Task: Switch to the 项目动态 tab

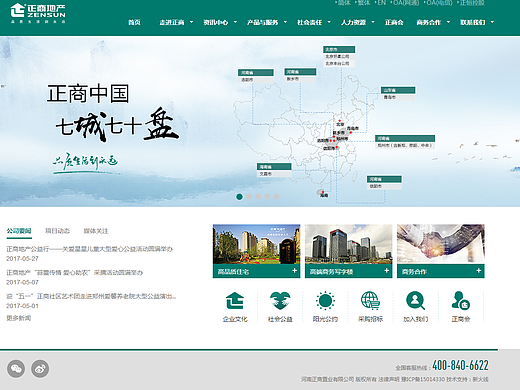Action: (x=57, y=231)
